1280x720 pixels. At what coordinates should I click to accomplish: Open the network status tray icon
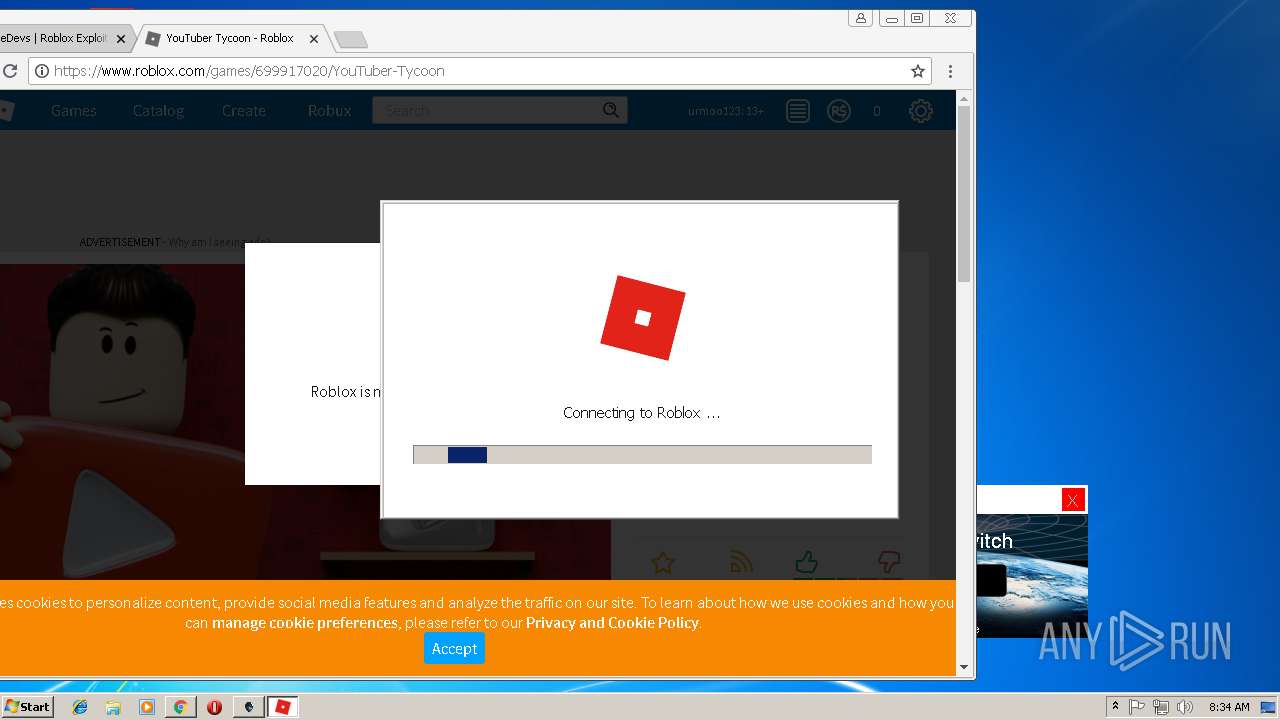point(1161,707)
